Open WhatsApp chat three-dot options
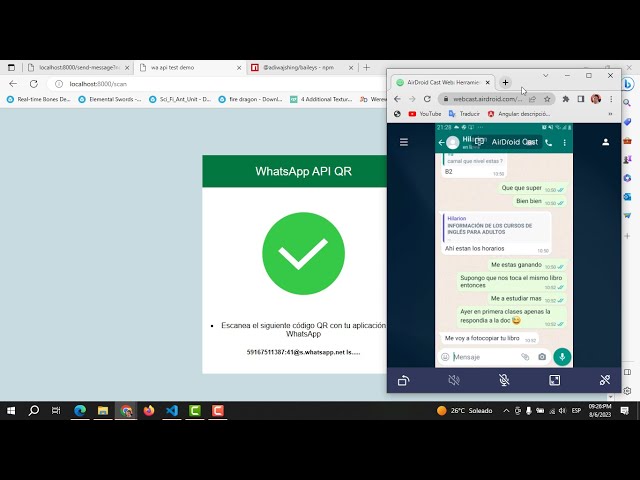 pyautogui.click(x=564, y=142)
